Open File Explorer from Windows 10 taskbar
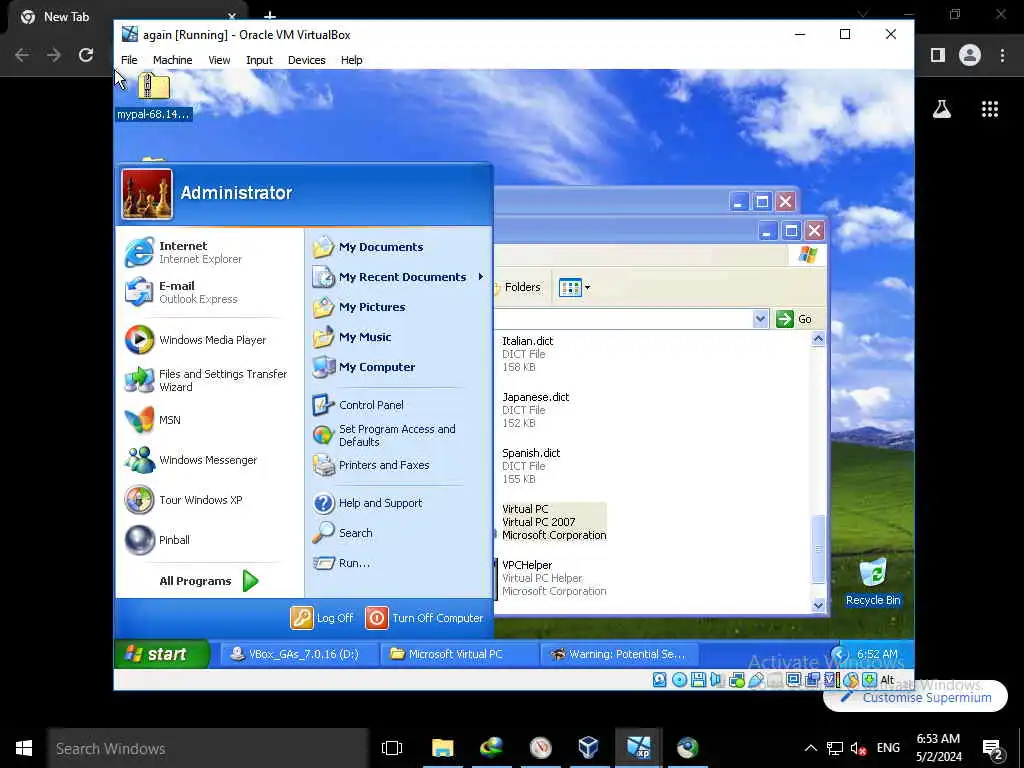1024x768 pixels. (x=442, y=748)
